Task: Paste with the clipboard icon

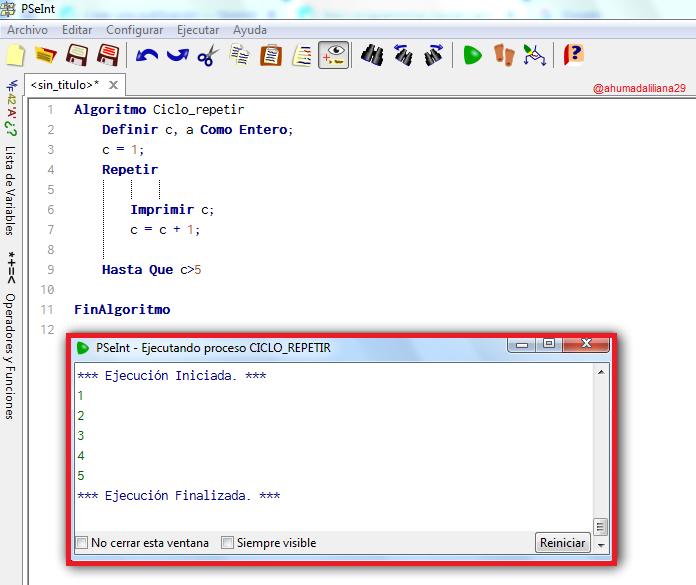Action: point(271,55)
